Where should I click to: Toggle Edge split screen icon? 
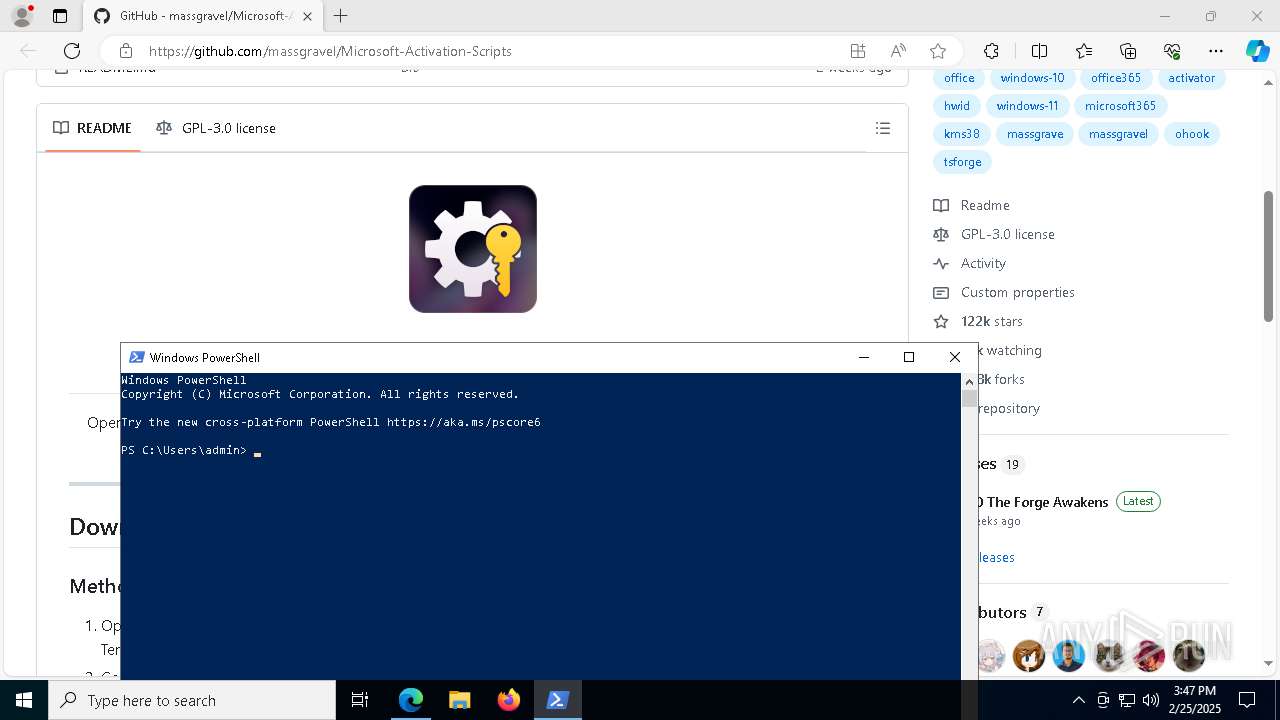coord(1039,51)
